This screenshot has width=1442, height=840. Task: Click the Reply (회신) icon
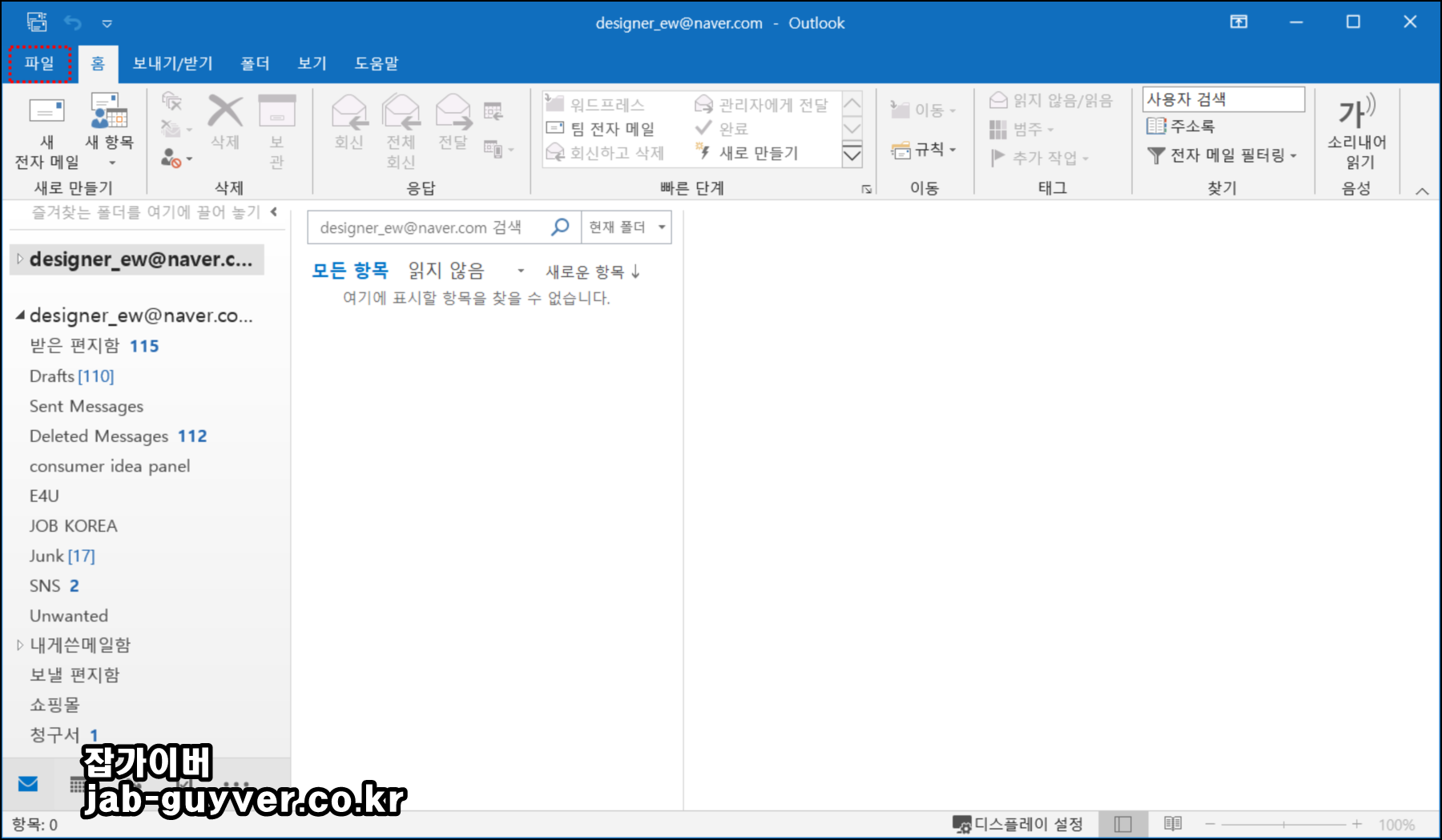tap(349, 111)
